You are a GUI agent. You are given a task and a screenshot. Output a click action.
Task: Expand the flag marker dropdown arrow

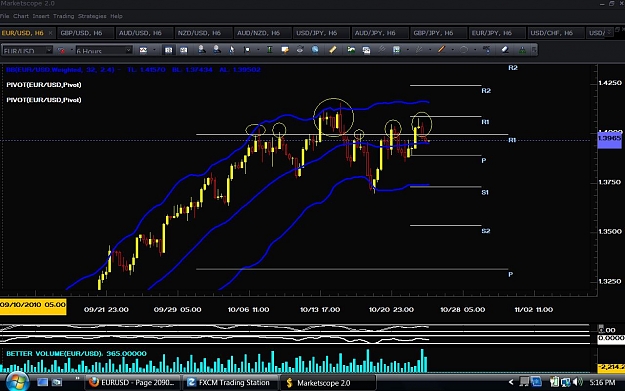(258, 50)
